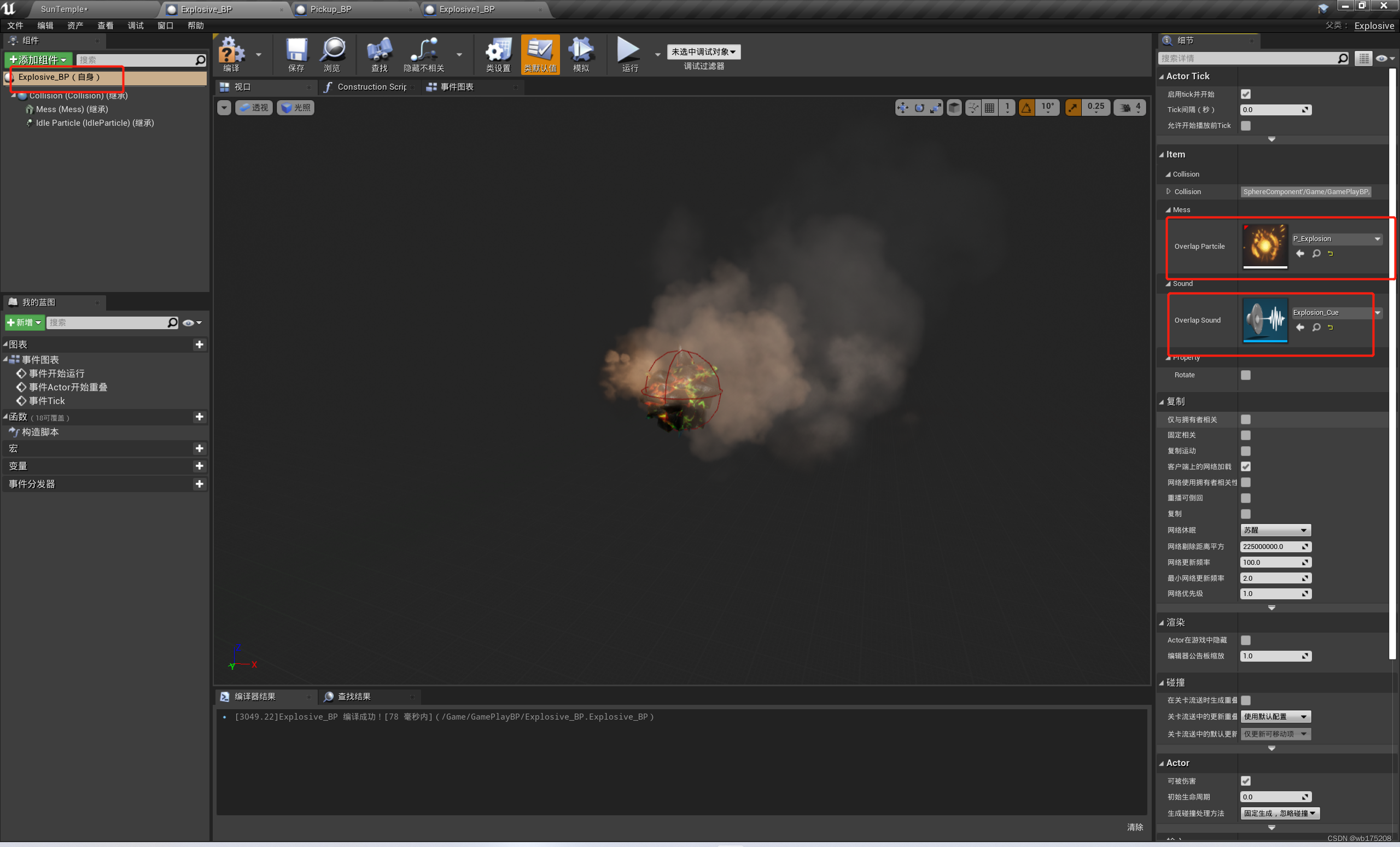Open 网络休眠 苏醒 dropdown
The image size is (1400, 847).
[1275, 530]
